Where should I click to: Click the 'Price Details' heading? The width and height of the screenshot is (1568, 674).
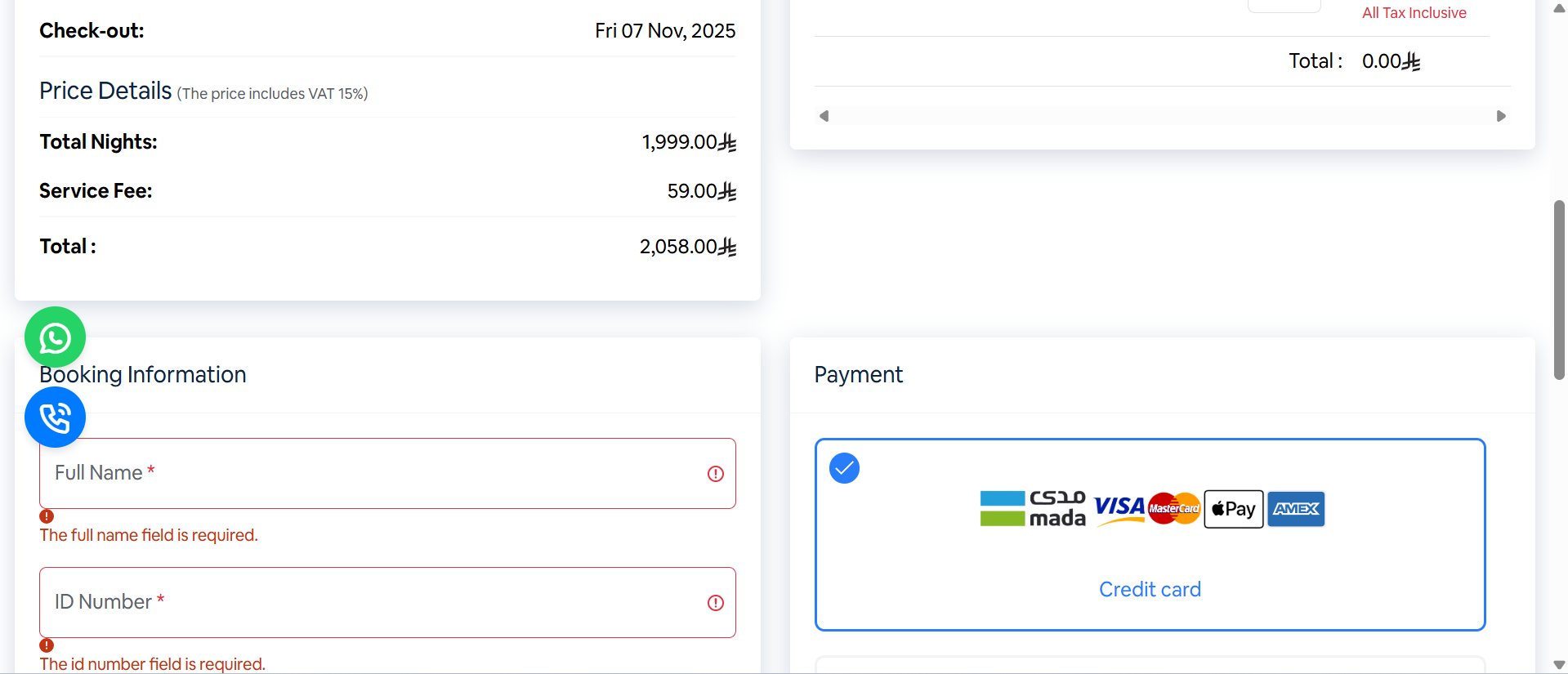click(105, 91)
